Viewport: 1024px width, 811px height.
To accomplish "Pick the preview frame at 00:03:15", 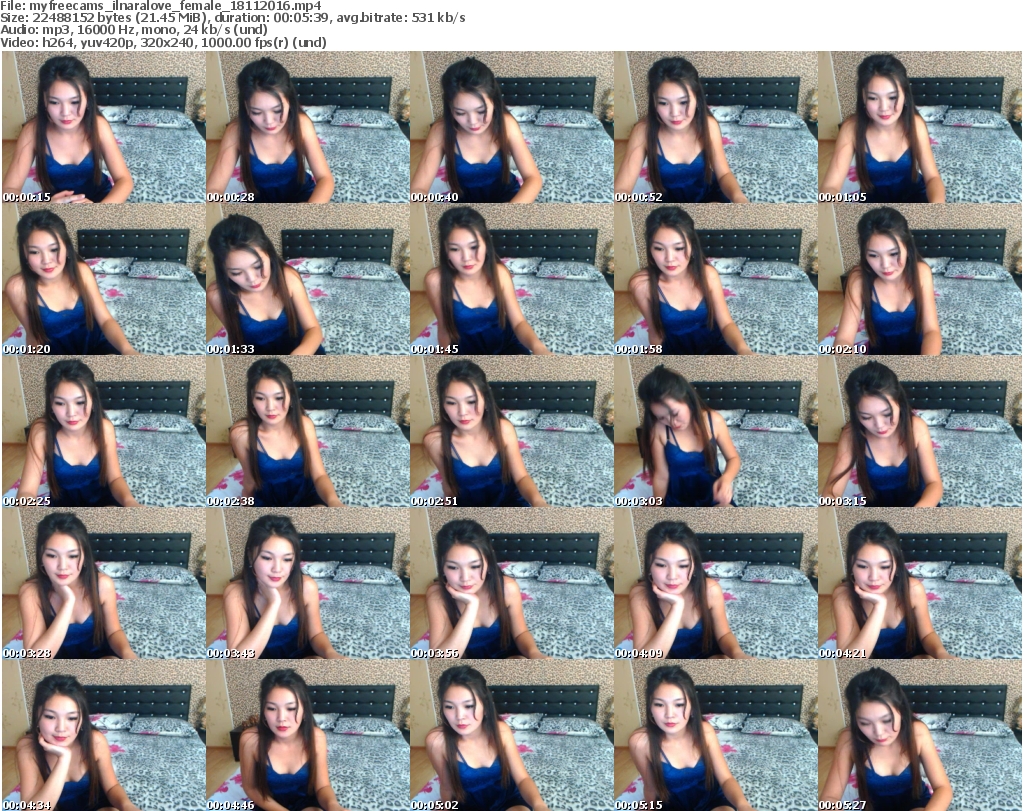I will tap(920, 432).
